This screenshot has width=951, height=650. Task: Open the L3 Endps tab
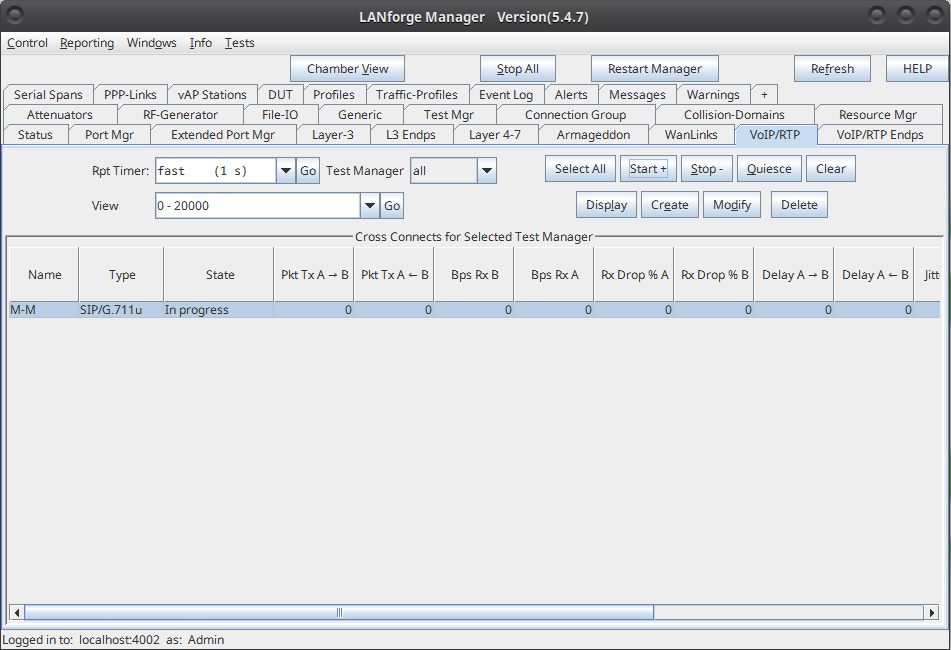click(411, 135)
